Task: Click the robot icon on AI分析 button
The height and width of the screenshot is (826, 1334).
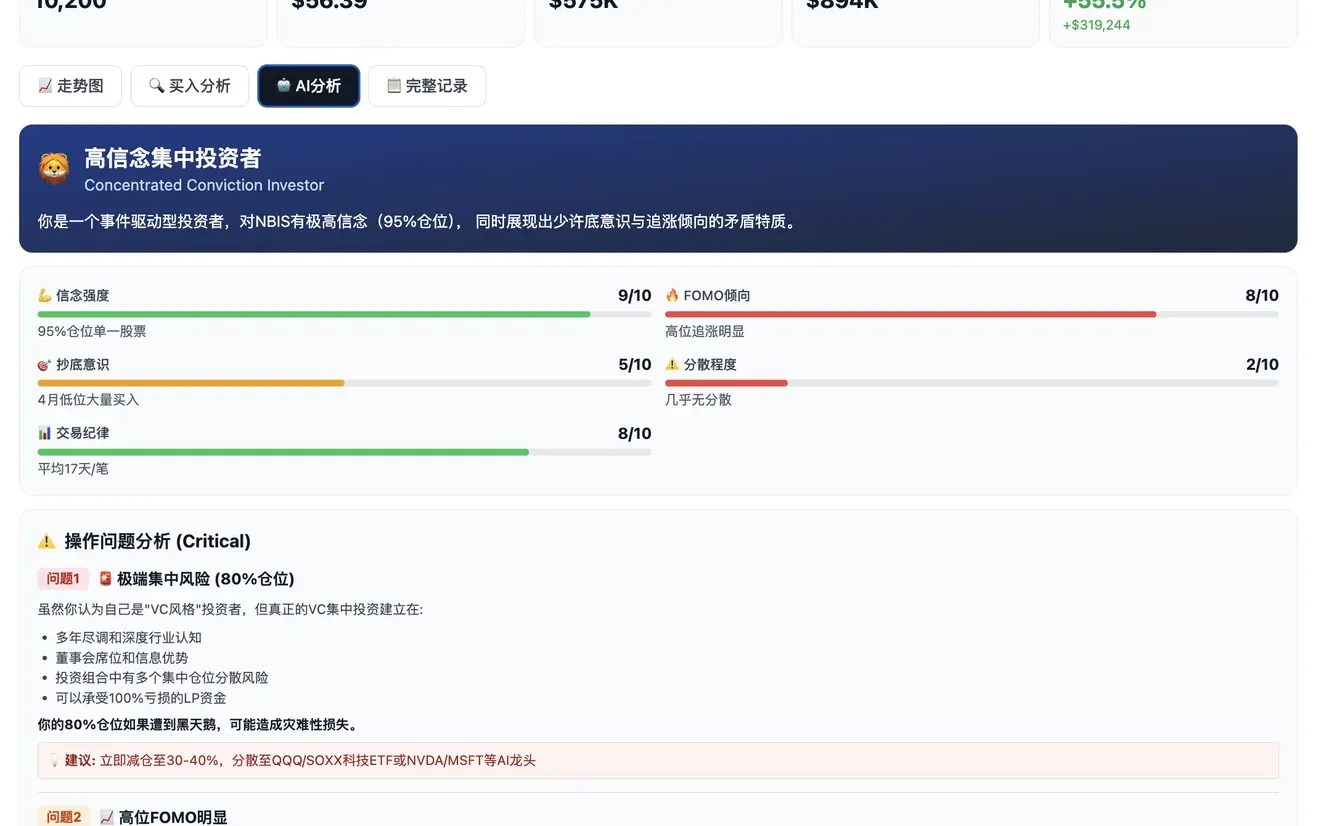Action: coord(283,86)
